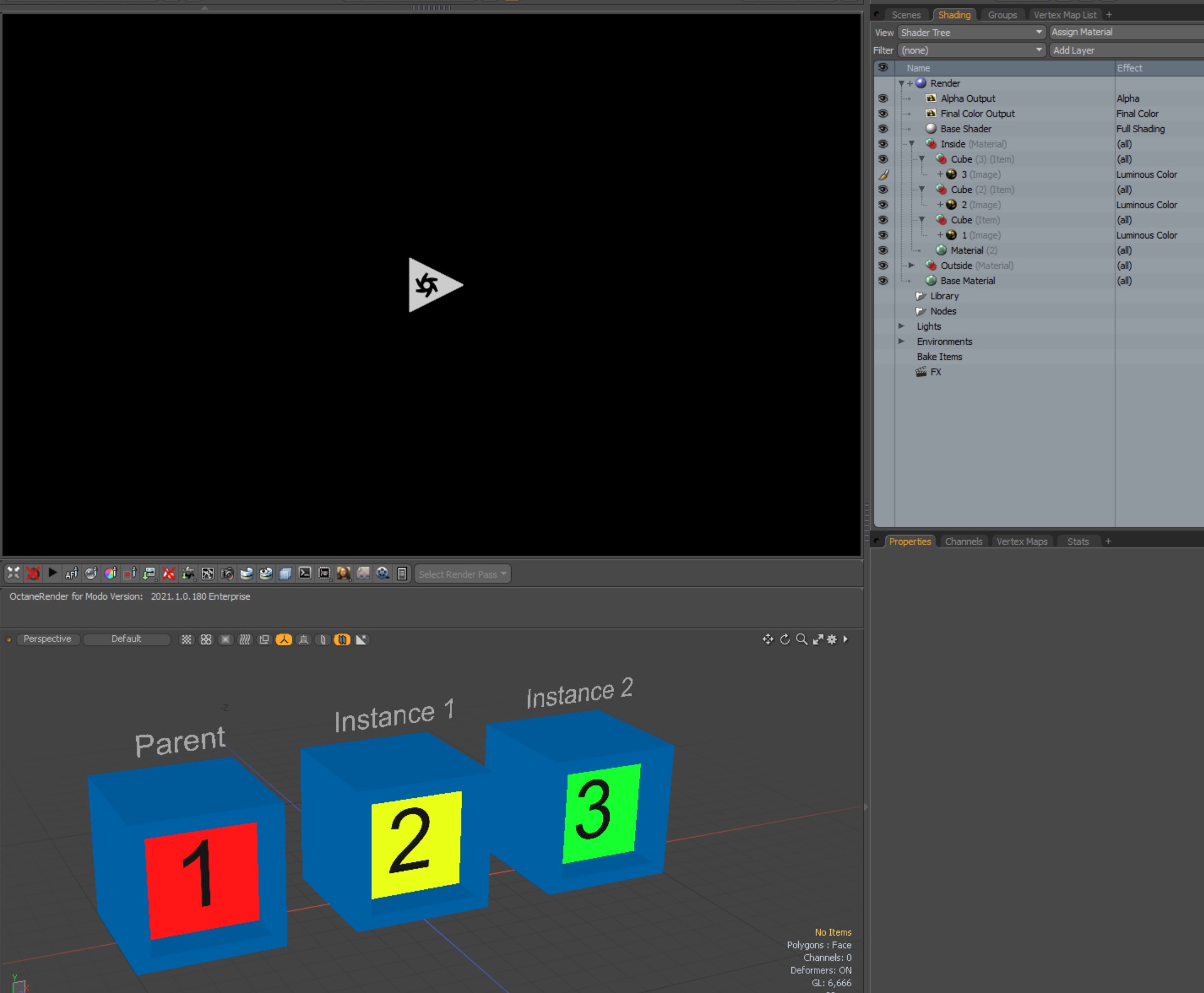The height and width of the screenshot is (993, 1204).
Task: Toggle visibility of Outside material
Action: (883, 266)
